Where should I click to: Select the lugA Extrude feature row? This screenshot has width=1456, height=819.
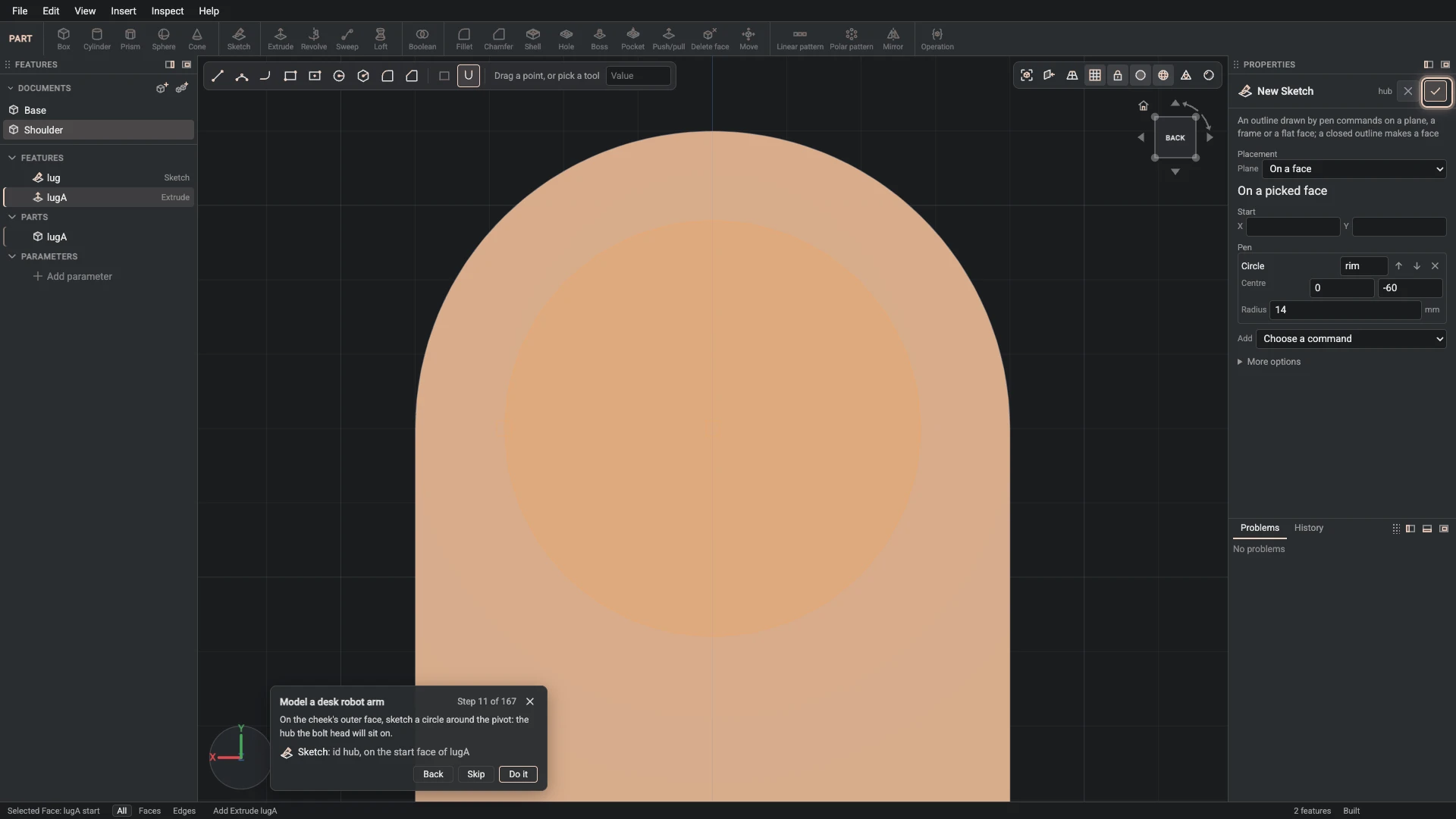click(99, 197)
